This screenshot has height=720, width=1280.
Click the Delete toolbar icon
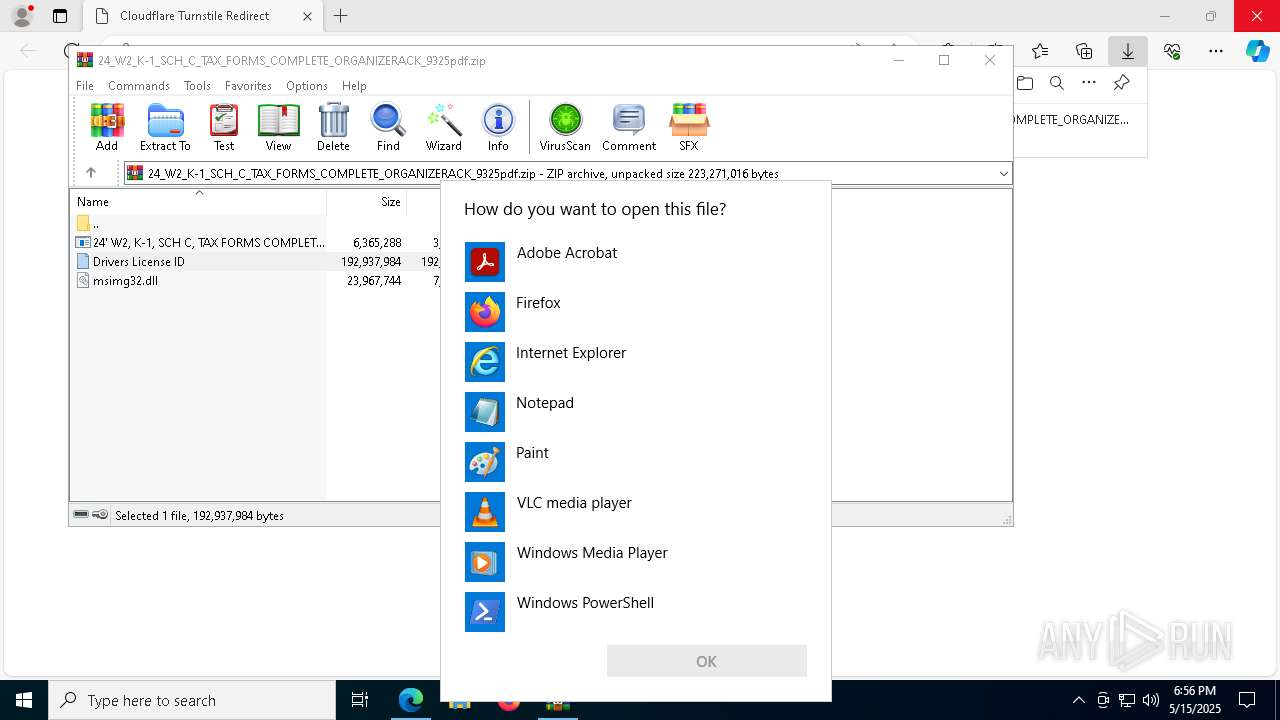pos(333,127)
